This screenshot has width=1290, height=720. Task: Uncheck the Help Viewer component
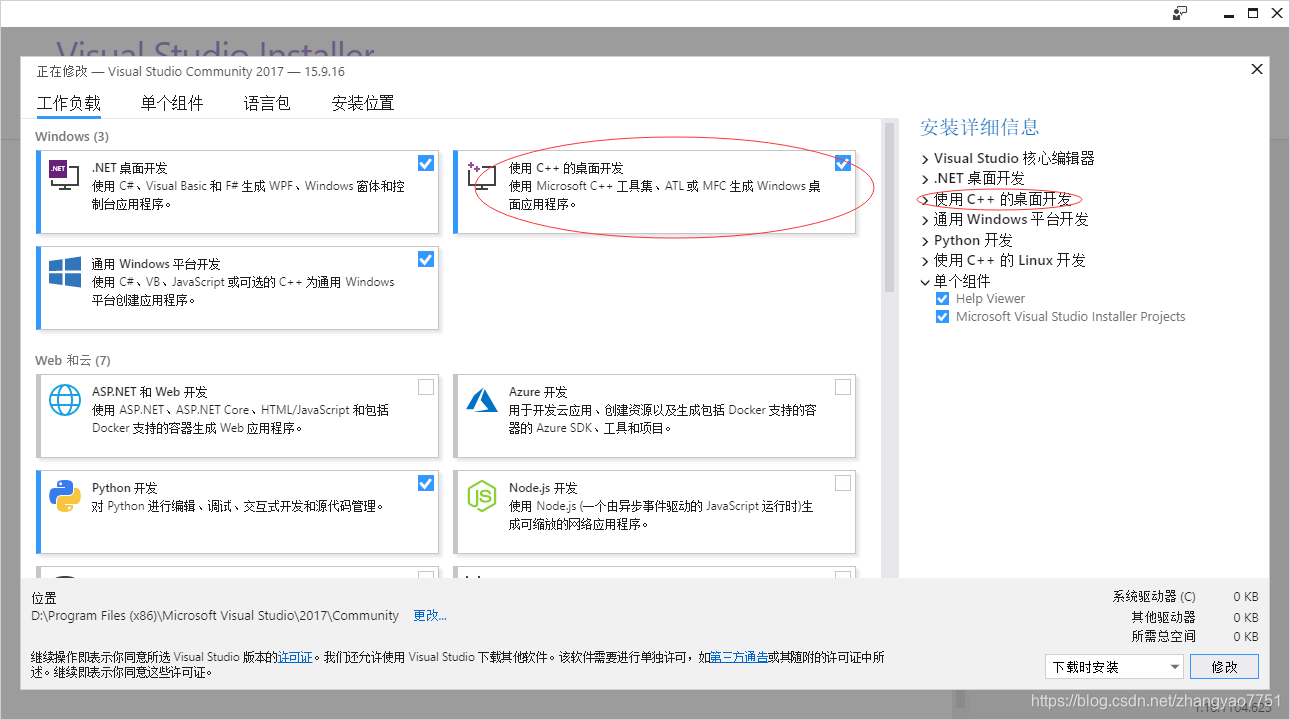942,299
